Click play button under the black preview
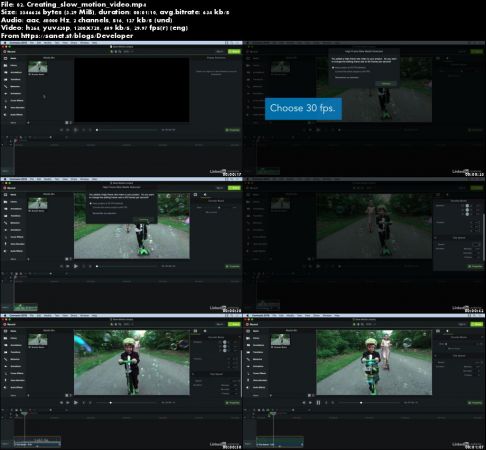Screen dimensions: 486x450 [x=76, y=130]
